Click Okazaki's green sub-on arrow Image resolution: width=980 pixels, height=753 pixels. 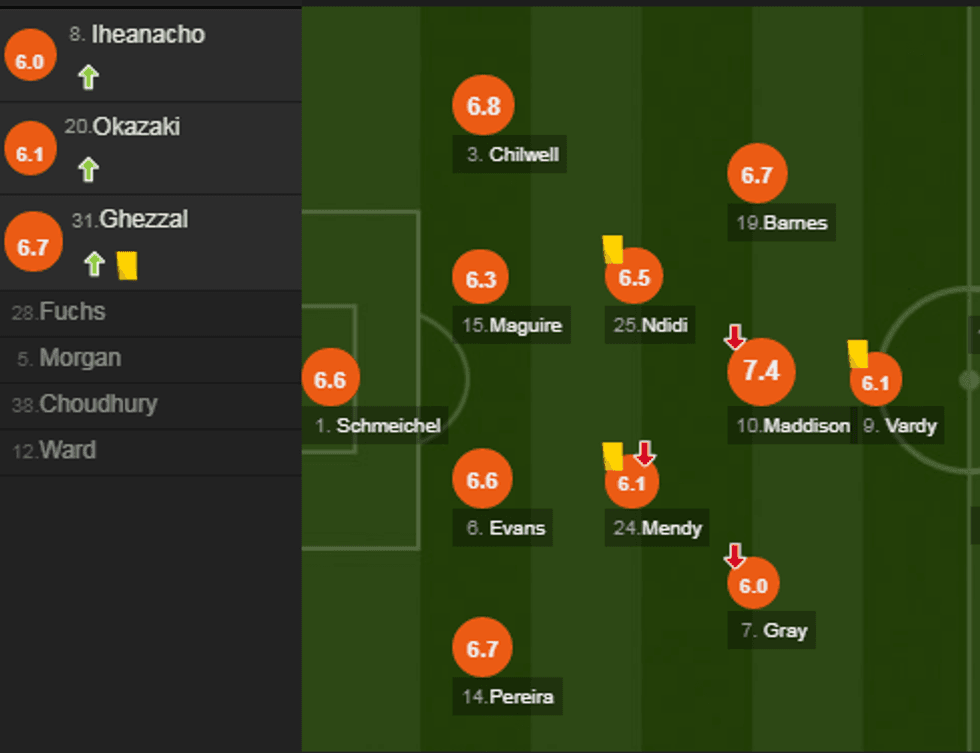[x=88, y=170]
